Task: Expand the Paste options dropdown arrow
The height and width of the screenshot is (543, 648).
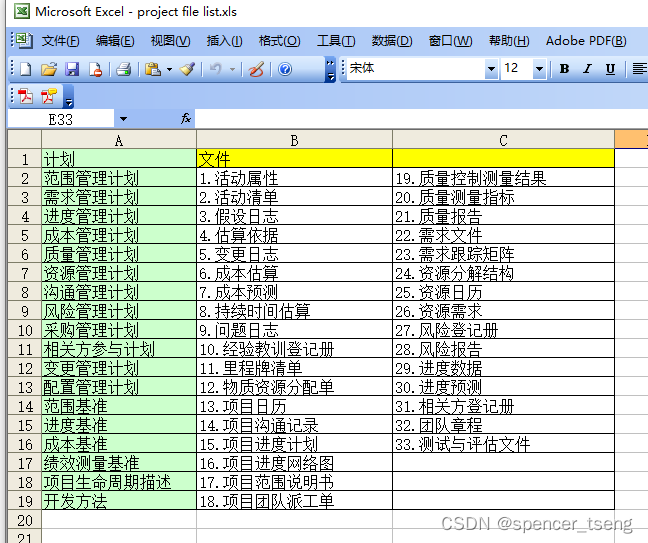Action: pos(169,69)
